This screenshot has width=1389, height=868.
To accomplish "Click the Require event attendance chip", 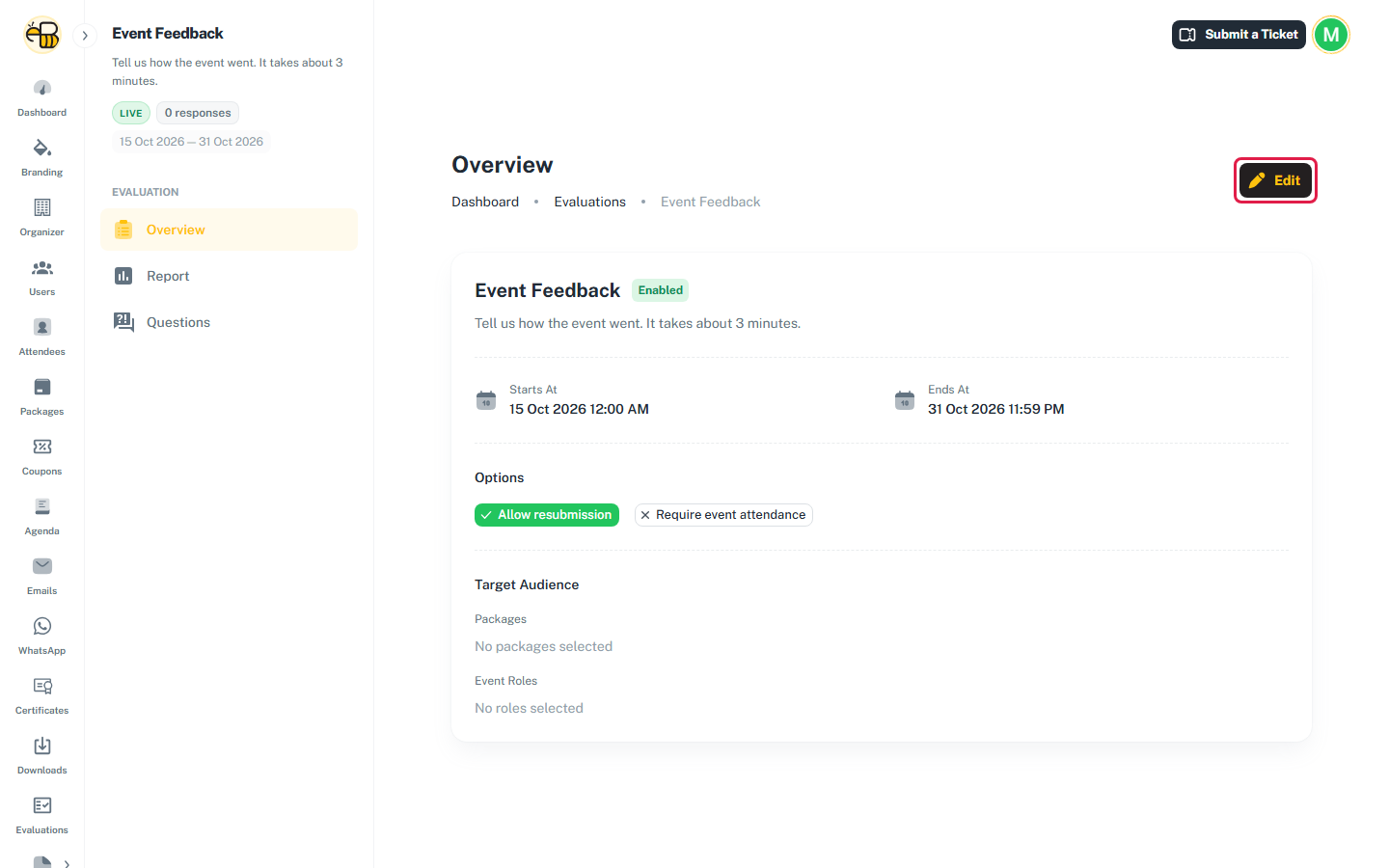I will (723, 515).
